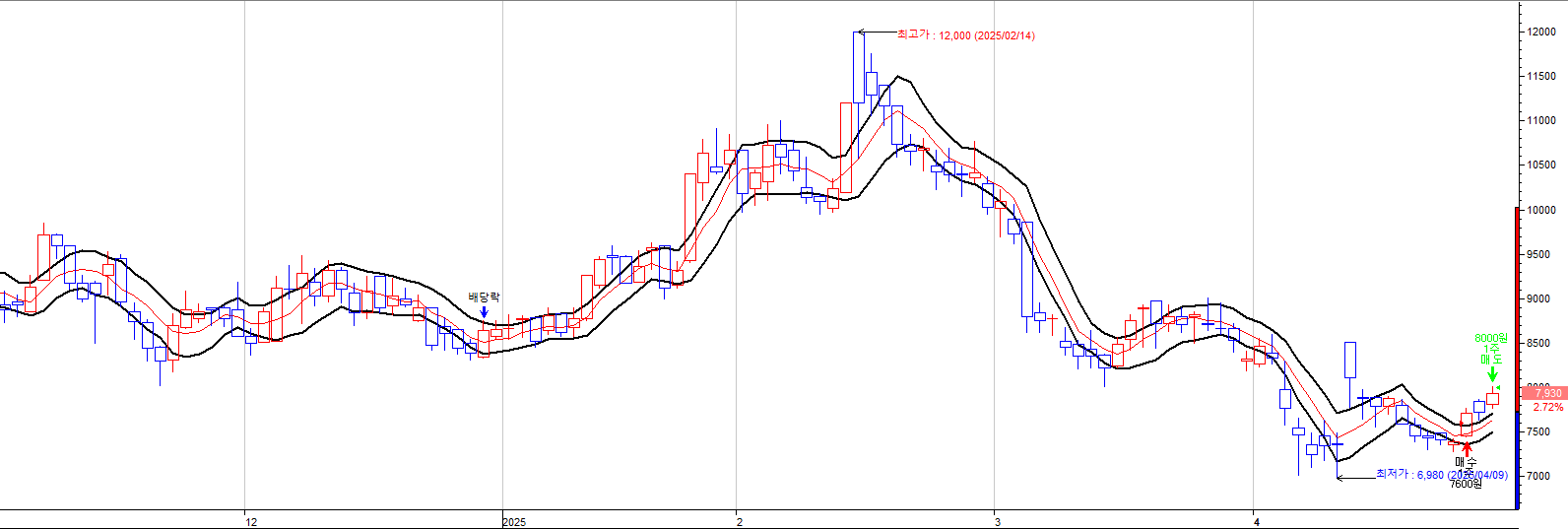Viewport: 1568px width, 529px height.
Task: Click the 12000 price axis label
Action: click(1541, 32)
